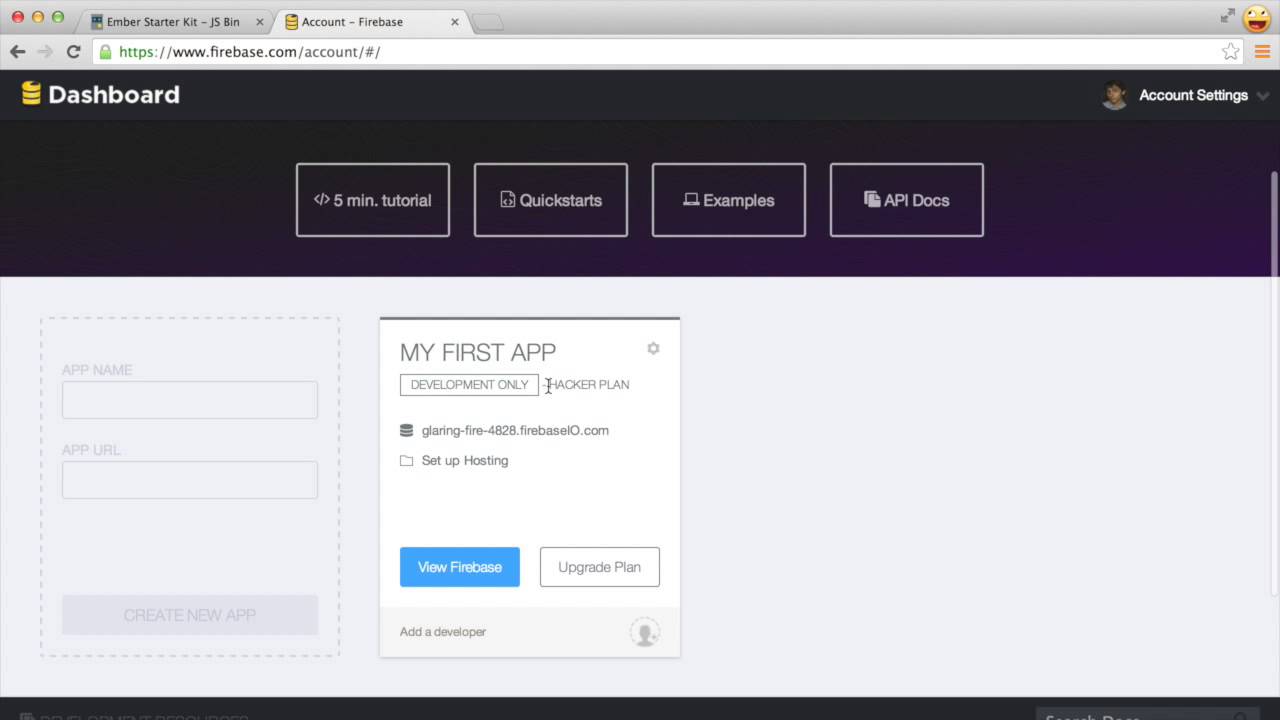The height and width of the screenshot is (720, 1280).
Task: Close the Account – Firebase tab
Action: [455, 22]
